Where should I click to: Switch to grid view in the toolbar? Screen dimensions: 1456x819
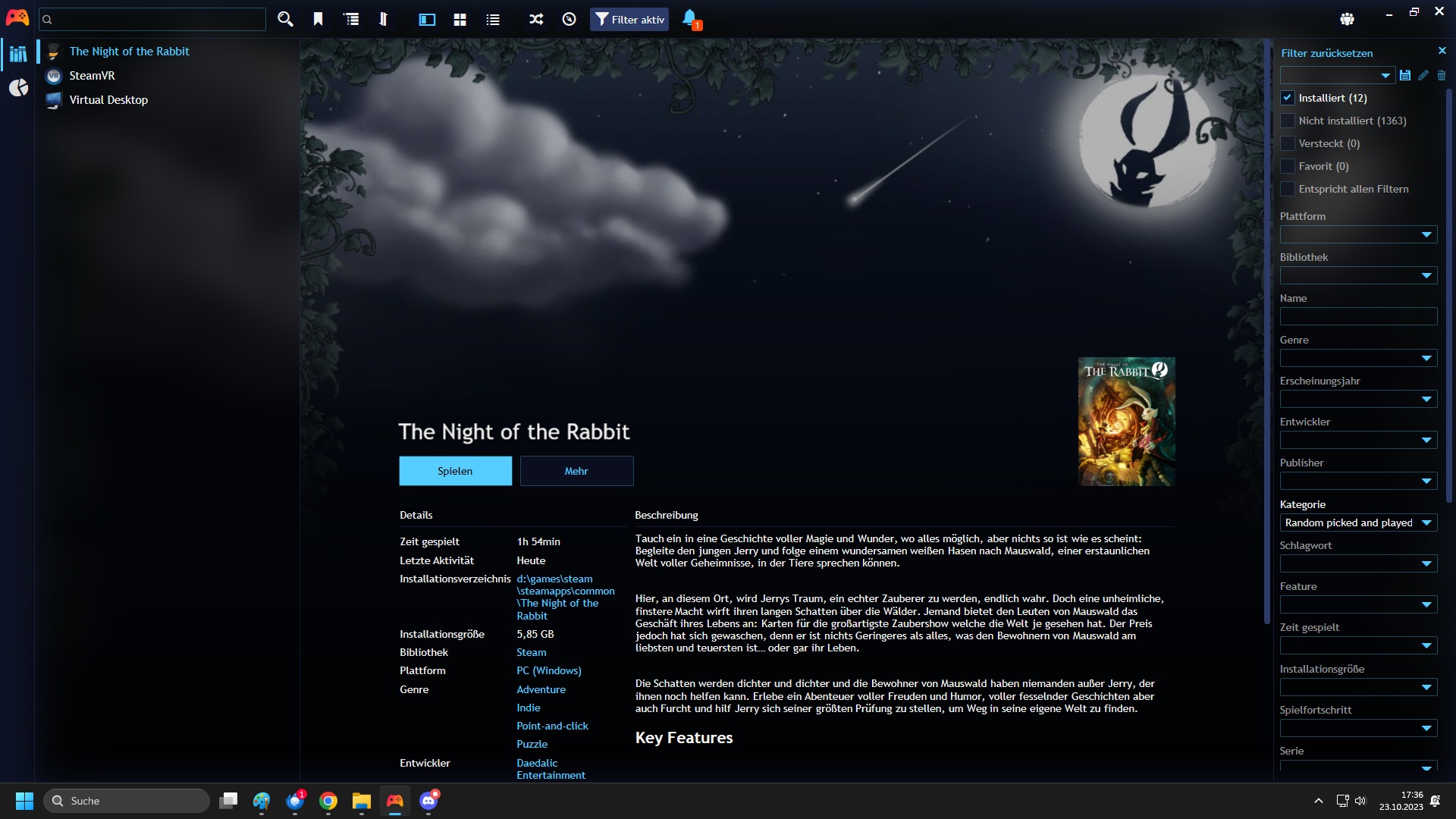460,19
